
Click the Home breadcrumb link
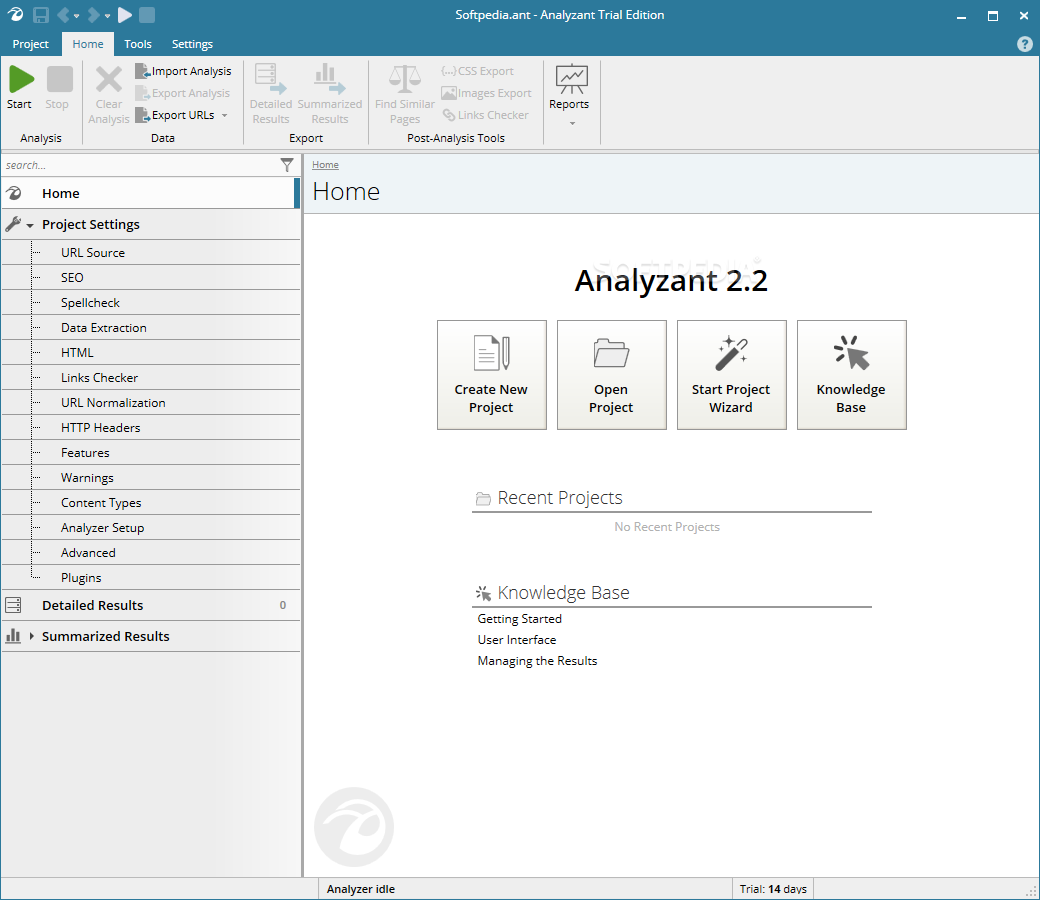point(325,164)
